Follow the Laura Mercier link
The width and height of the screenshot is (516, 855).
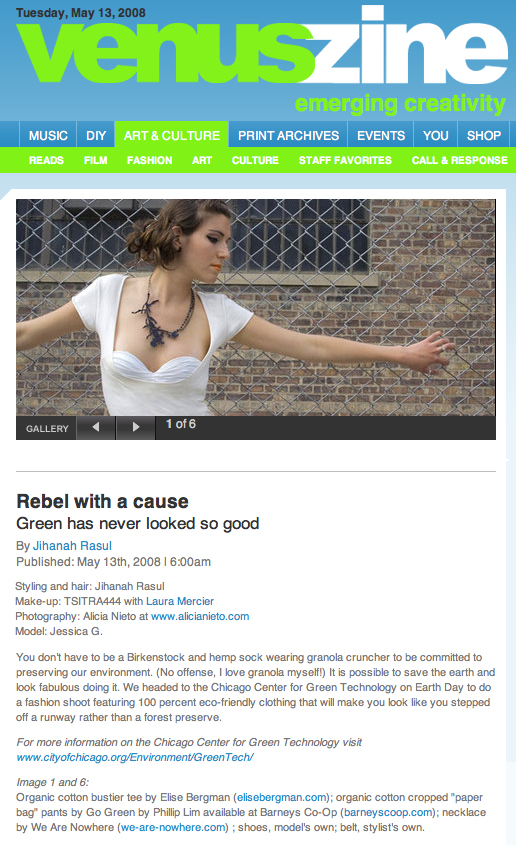coord(180,601)
